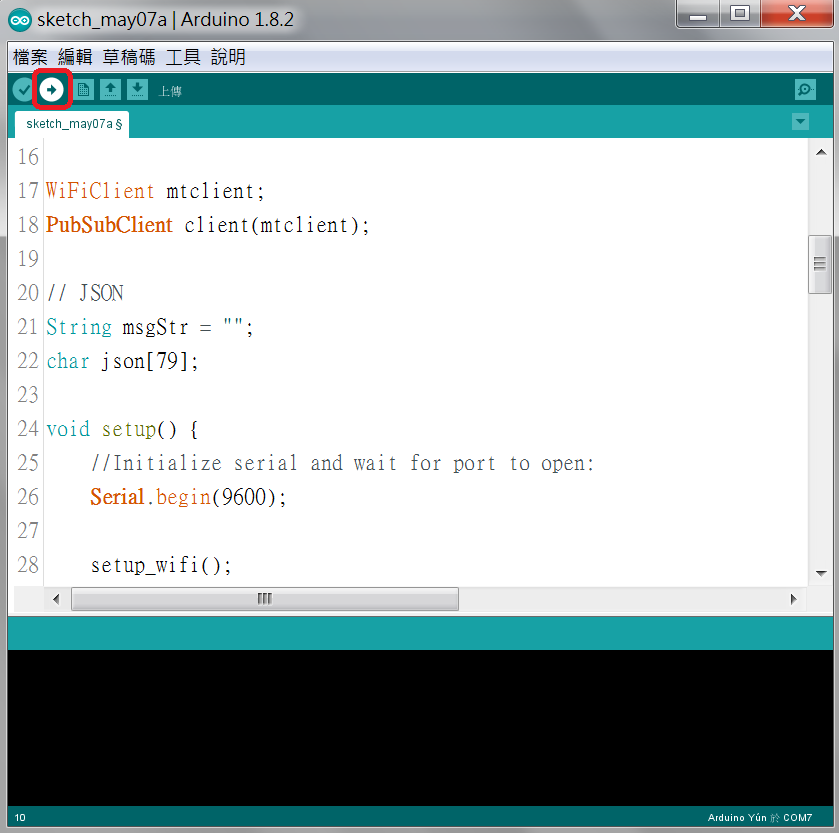
Task: Click the horizontal scrollbar left arrow
Action: point(56,599)
